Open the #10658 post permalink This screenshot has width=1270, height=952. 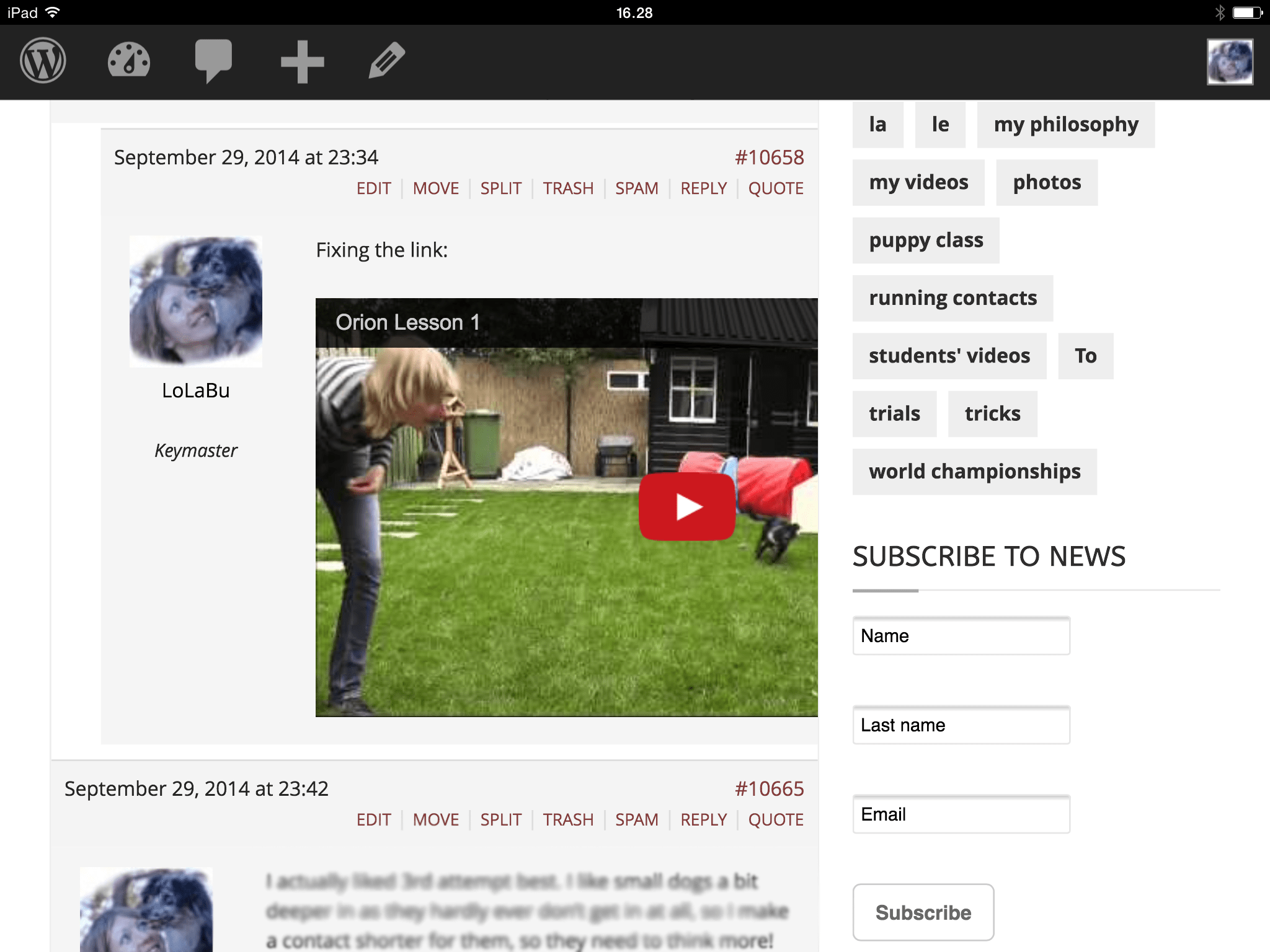pos(770,157)
